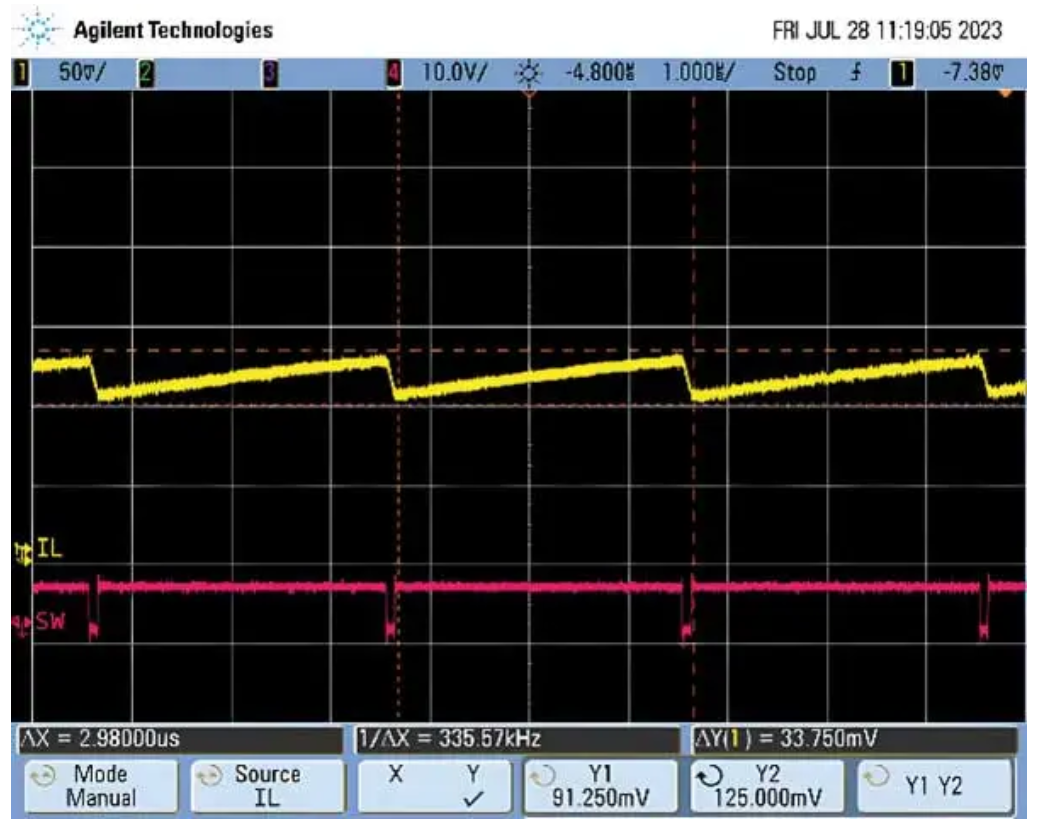Image resolution: width=1037 pixels, height=823 pixels.
Task: Click the 1.000 time per division value
Action: pos(698,72)
